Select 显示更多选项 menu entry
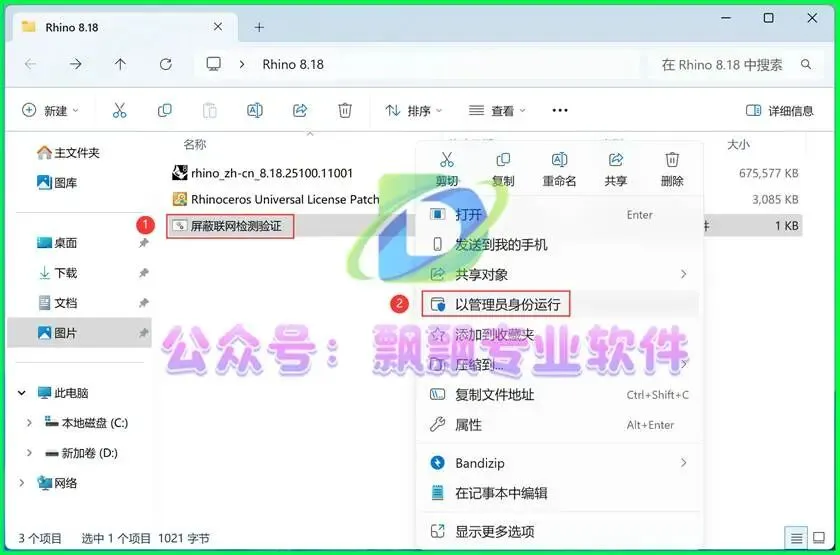 (559, 531)
